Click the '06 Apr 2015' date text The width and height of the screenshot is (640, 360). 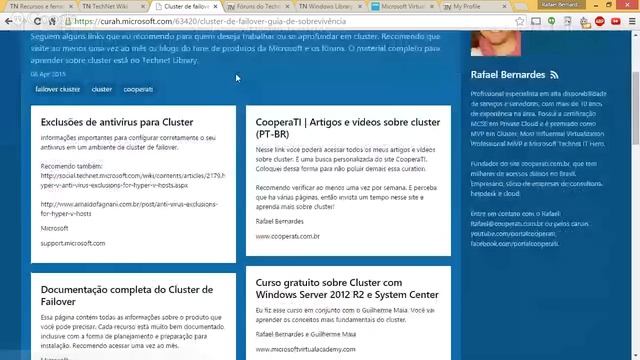(x=48, y=74)
